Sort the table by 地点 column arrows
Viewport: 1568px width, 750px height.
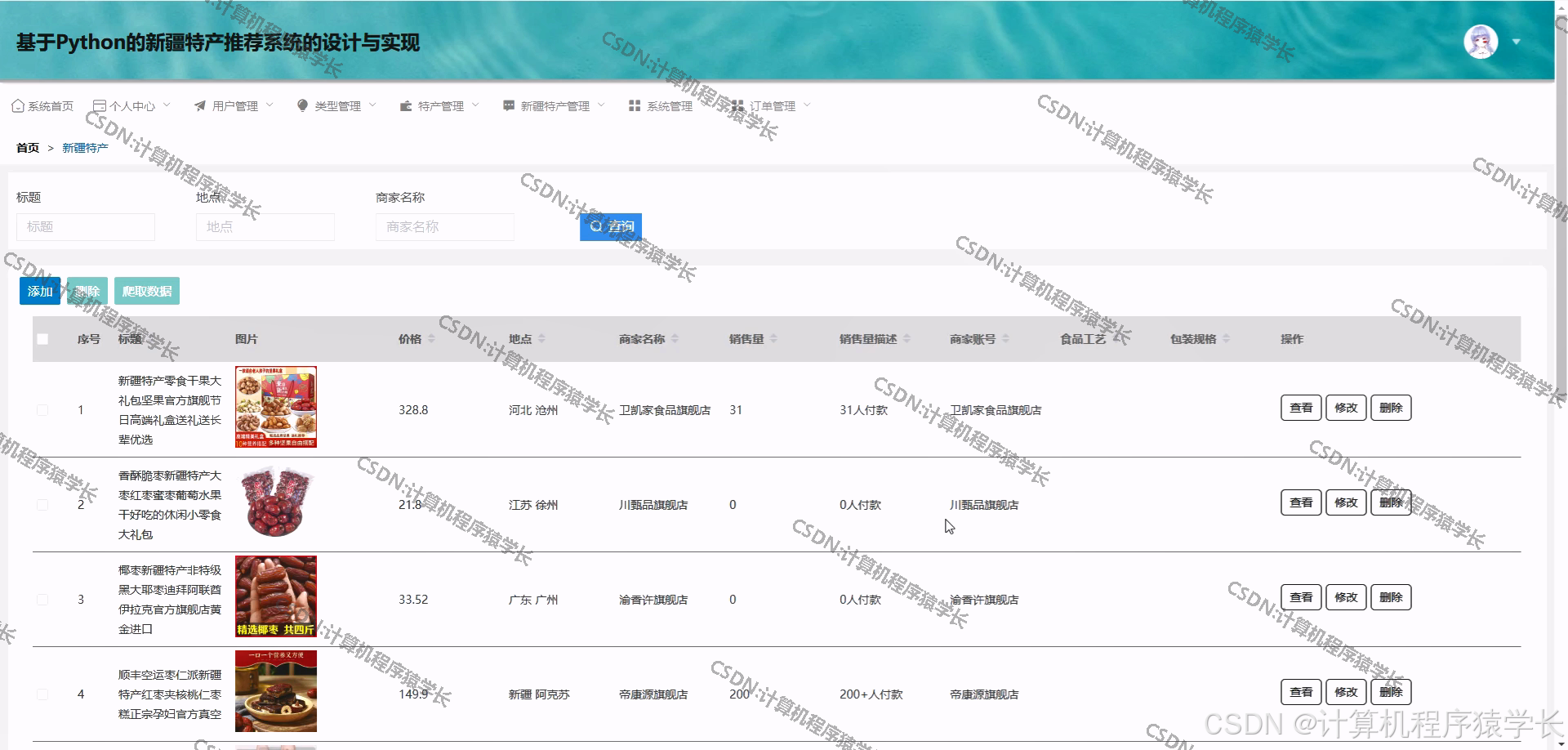point(541,339)
